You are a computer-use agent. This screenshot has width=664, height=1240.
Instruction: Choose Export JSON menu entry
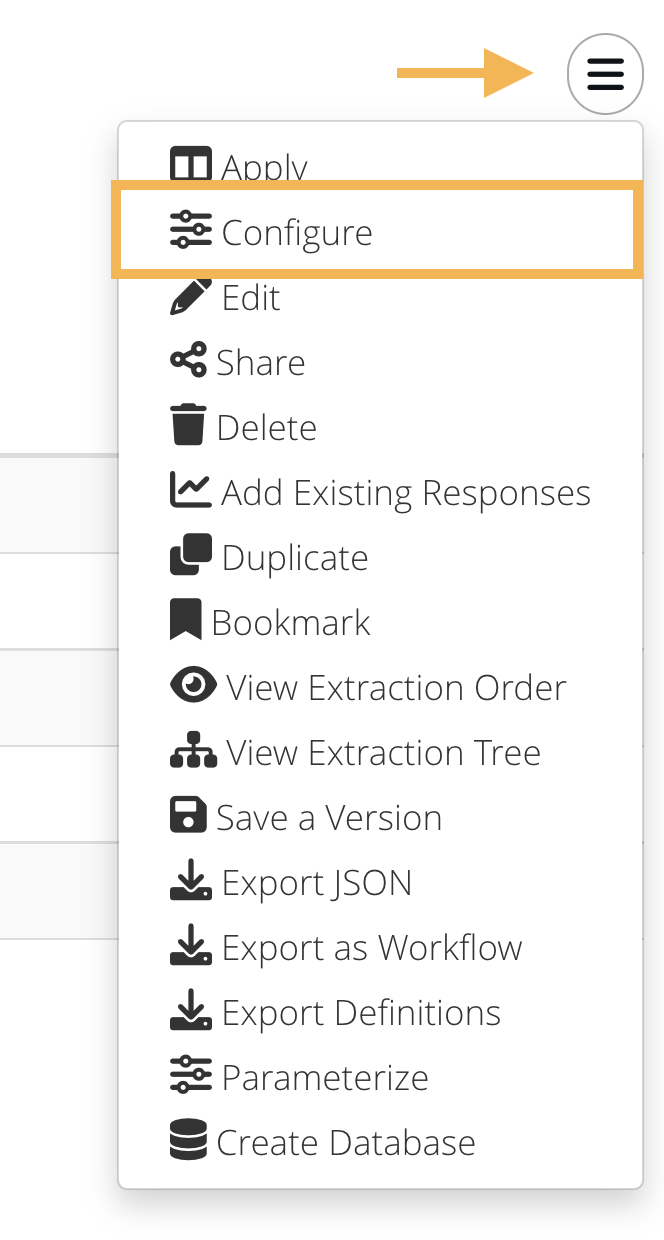tap(316, 883)
